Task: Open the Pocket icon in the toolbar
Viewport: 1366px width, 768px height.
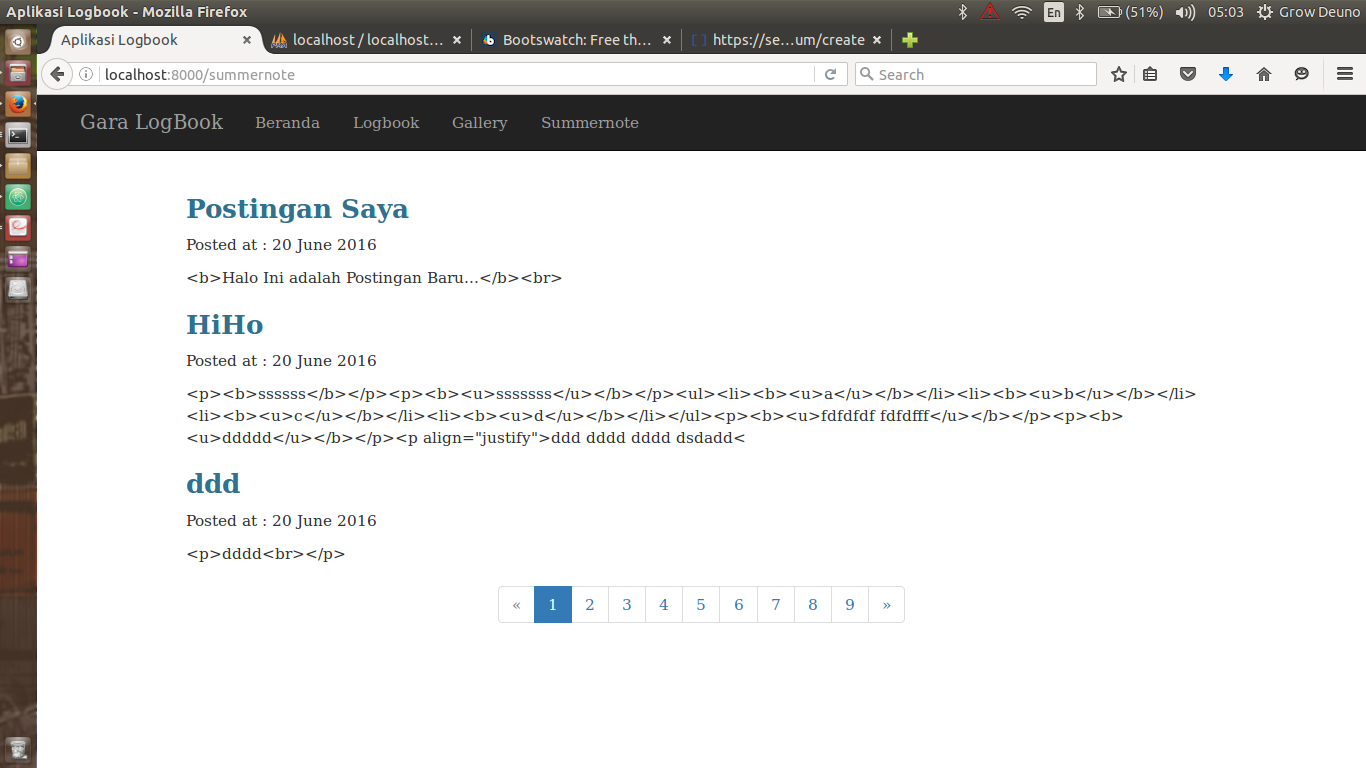Action: coord(1188,74)
